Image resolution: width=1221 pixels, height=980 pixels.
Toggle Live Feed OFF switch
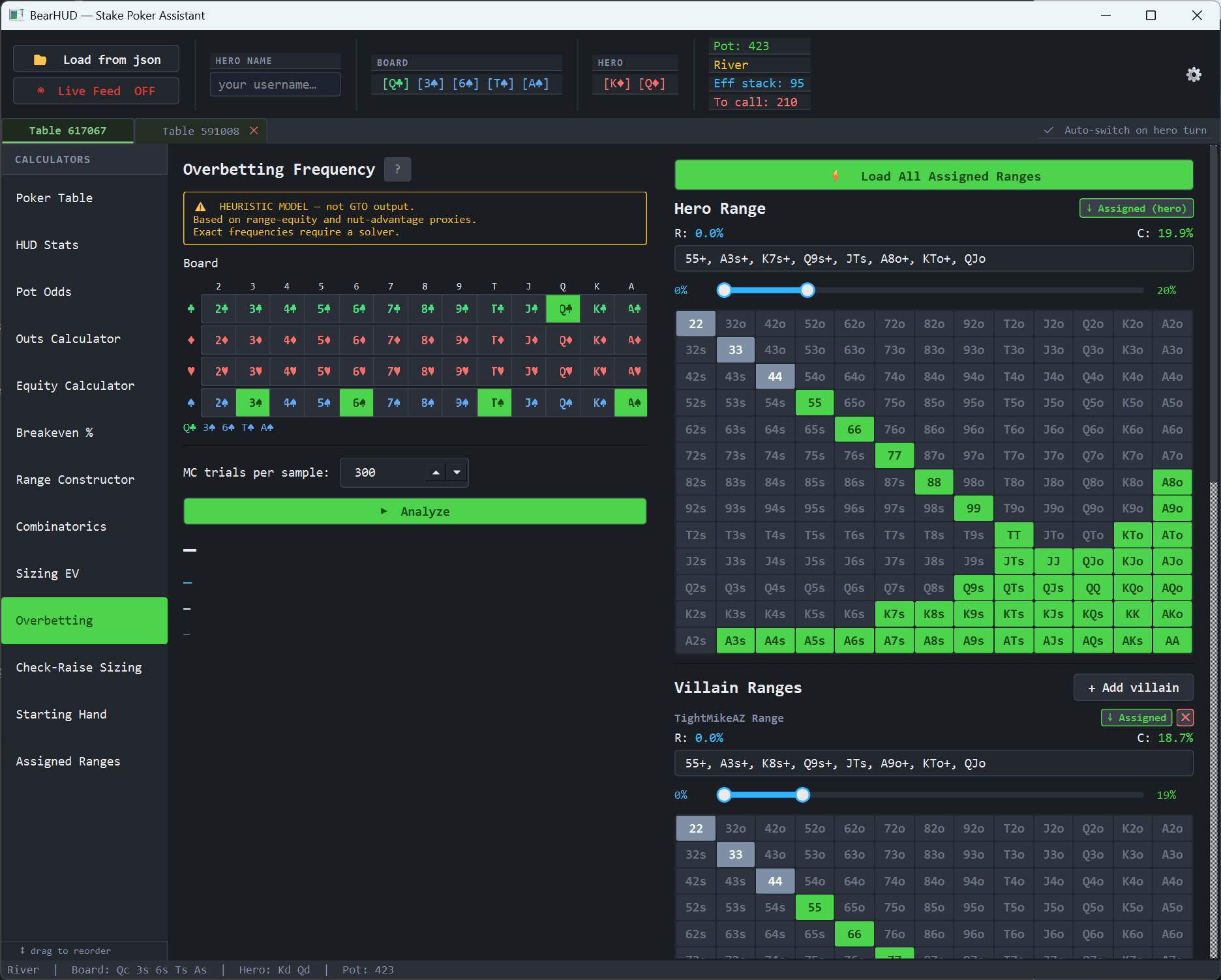pos(97,91)
